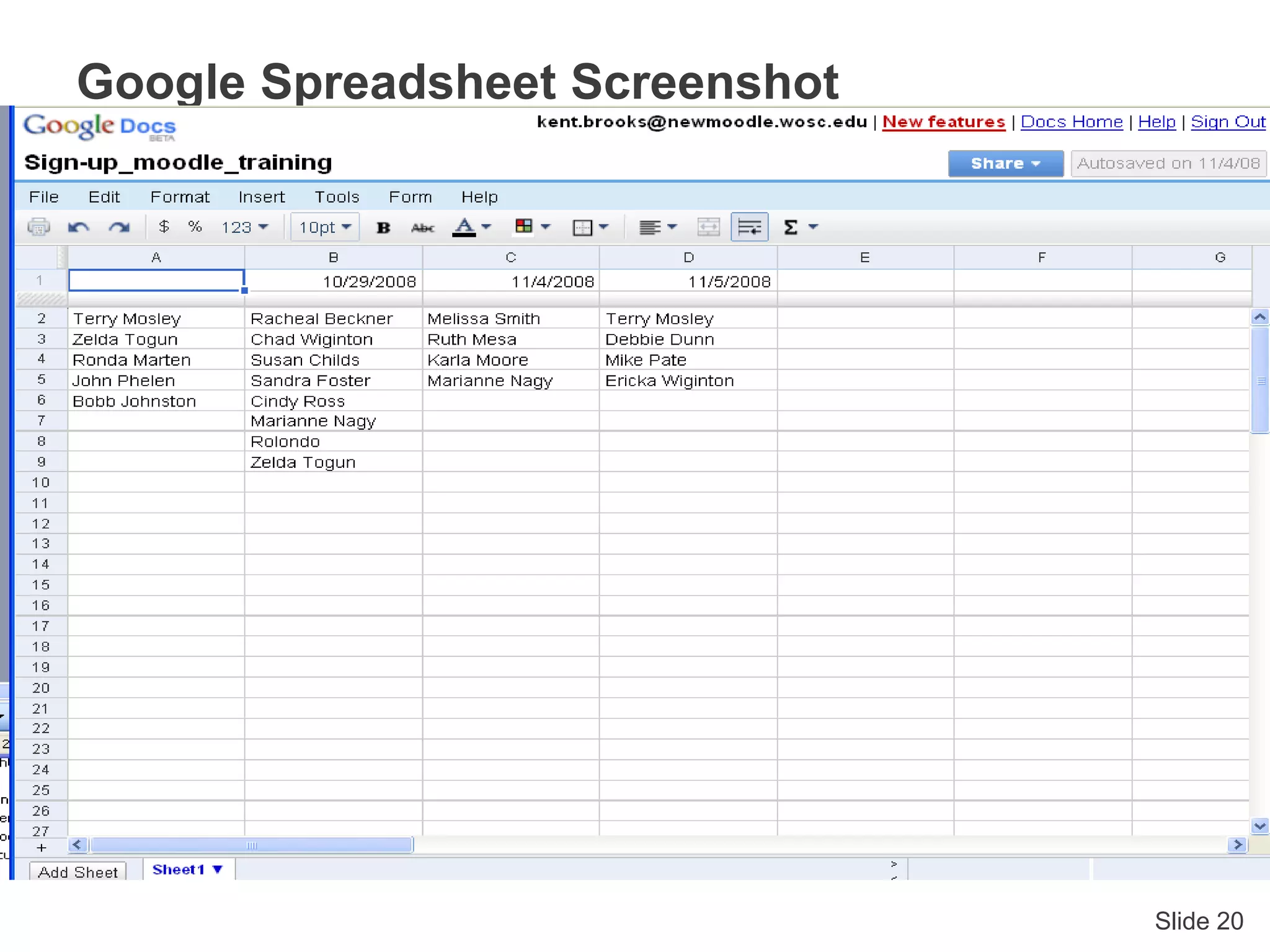Viewport: 1270px width, 952px height.
Task: Open the align dropdown arrow
Action: tap(672, 227)
